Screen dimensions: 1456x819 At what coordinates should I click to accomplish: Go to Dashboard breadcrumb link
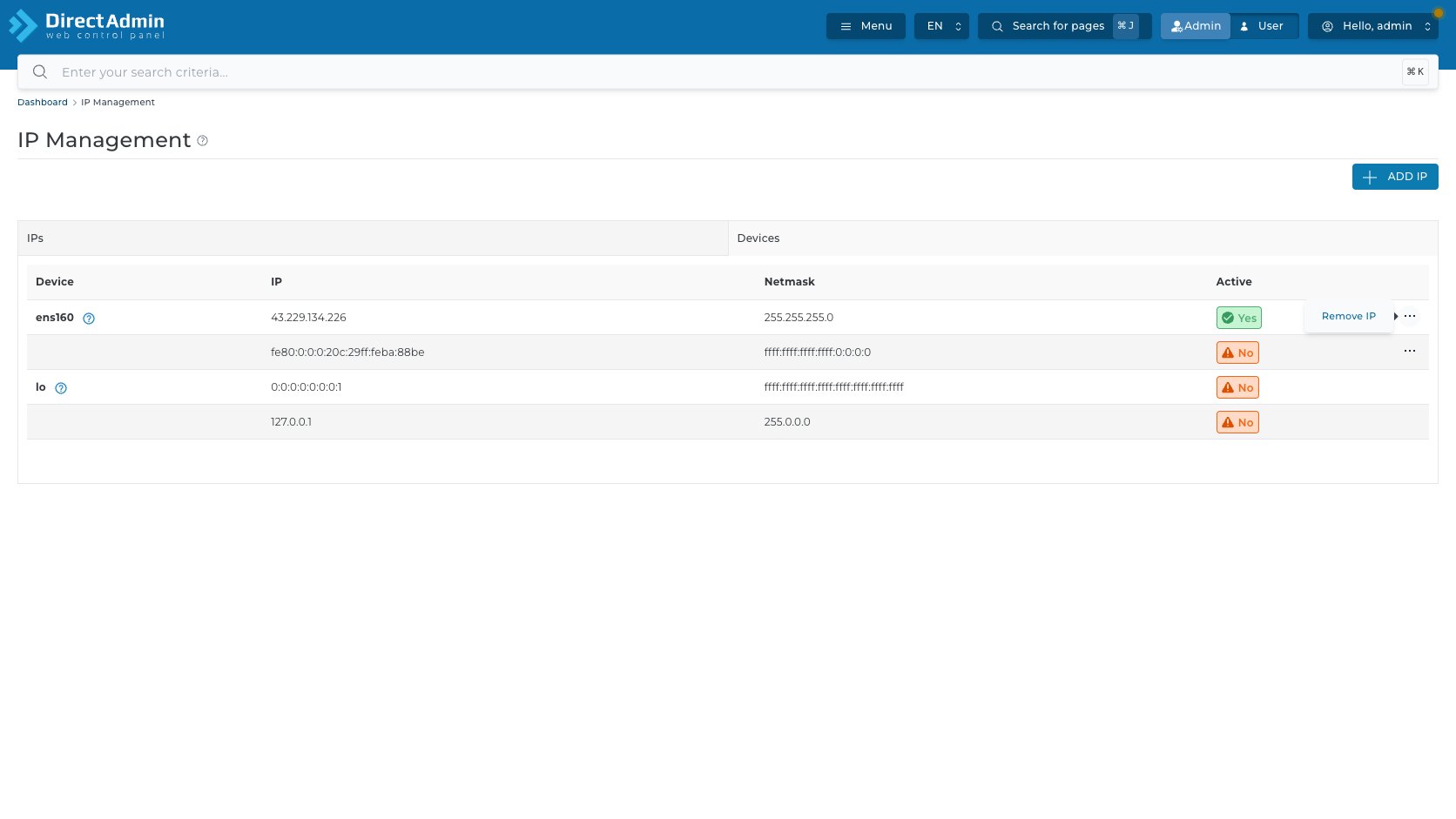43,103
